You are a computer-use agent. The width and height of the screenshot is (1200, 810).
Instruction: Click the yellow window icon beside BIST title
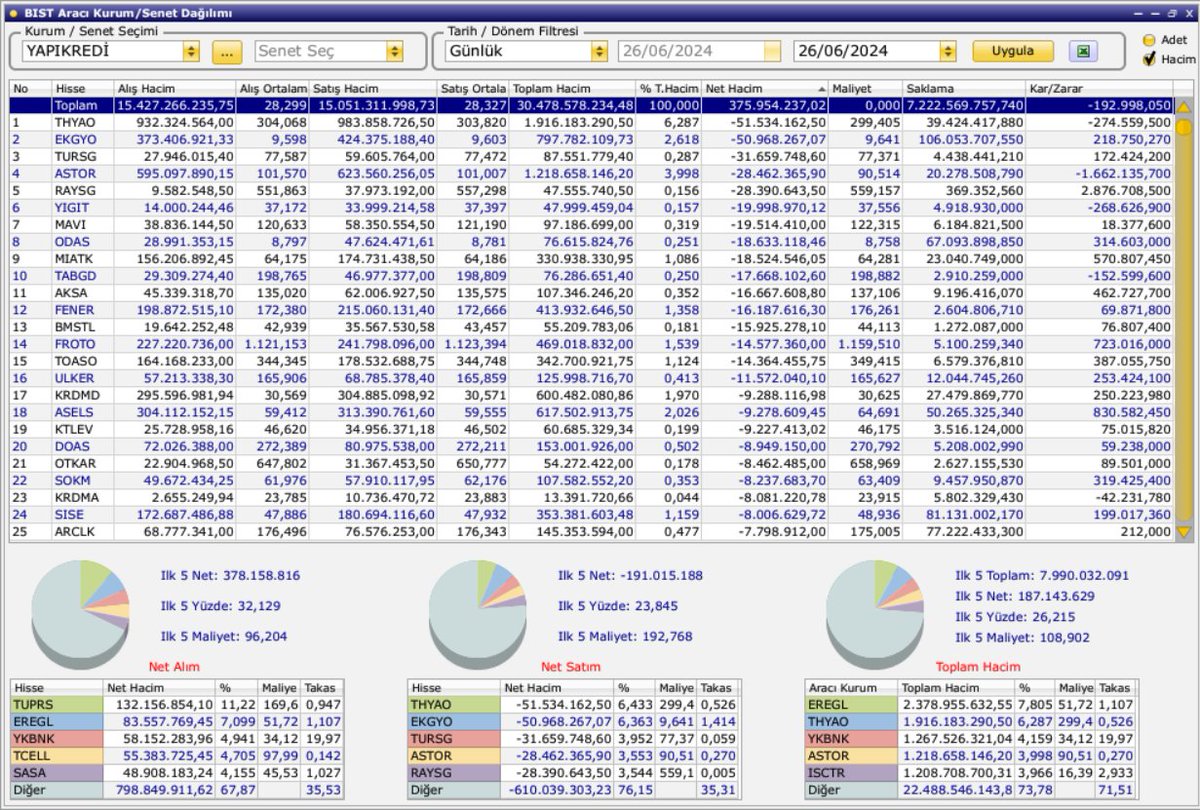pyautogui.click(x=11, y=12)
